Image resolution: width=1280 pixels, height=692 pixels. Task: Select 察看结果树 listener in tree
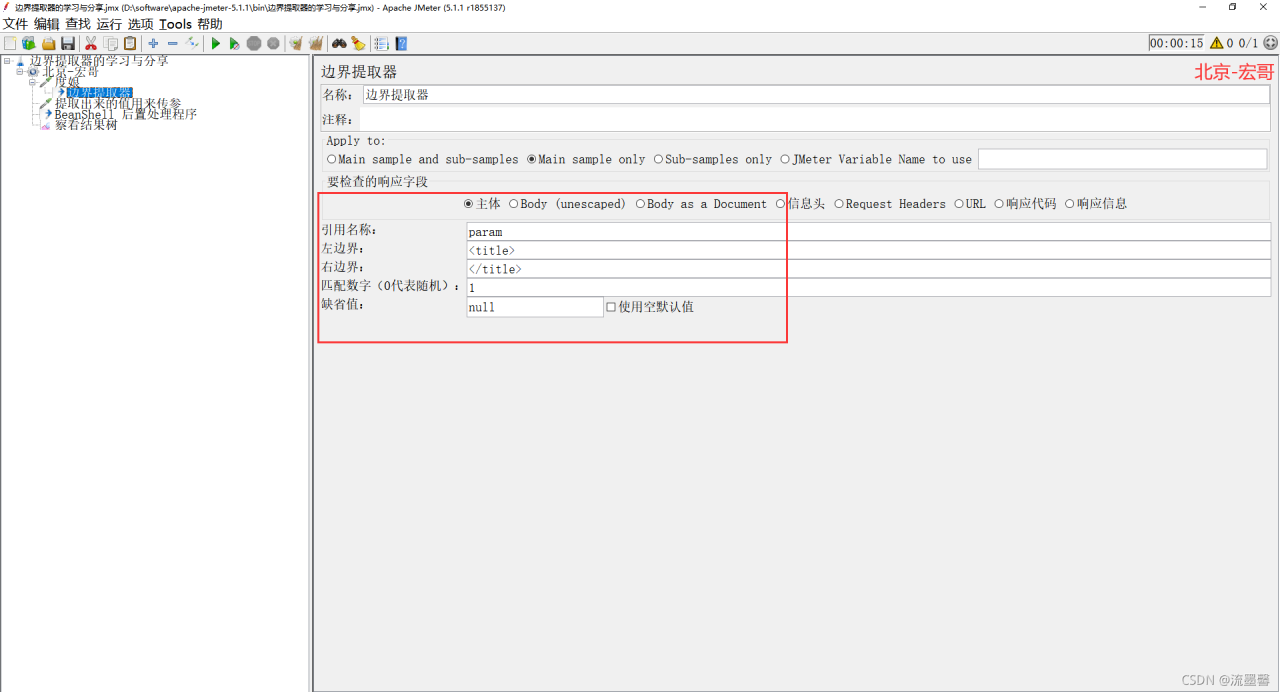tap(85, 125)
